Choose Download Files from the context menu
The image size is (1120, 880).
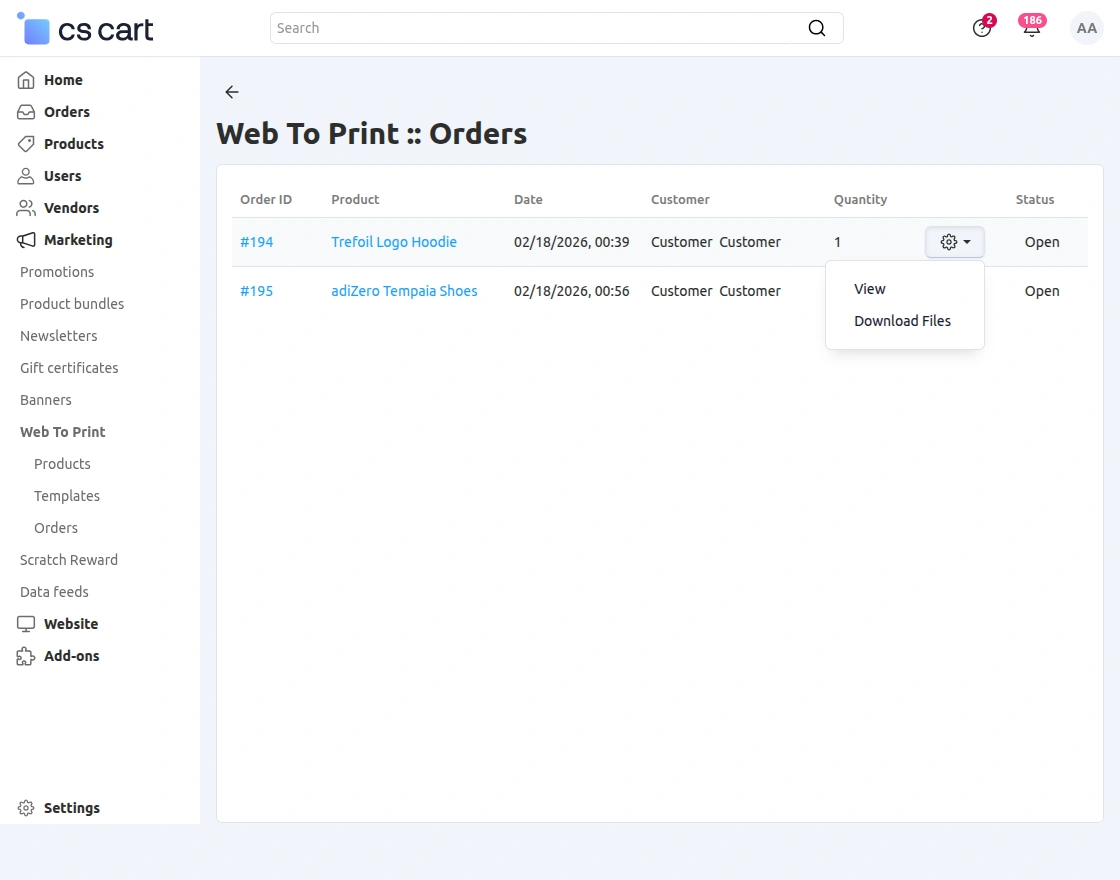click(x=902, y=321)
